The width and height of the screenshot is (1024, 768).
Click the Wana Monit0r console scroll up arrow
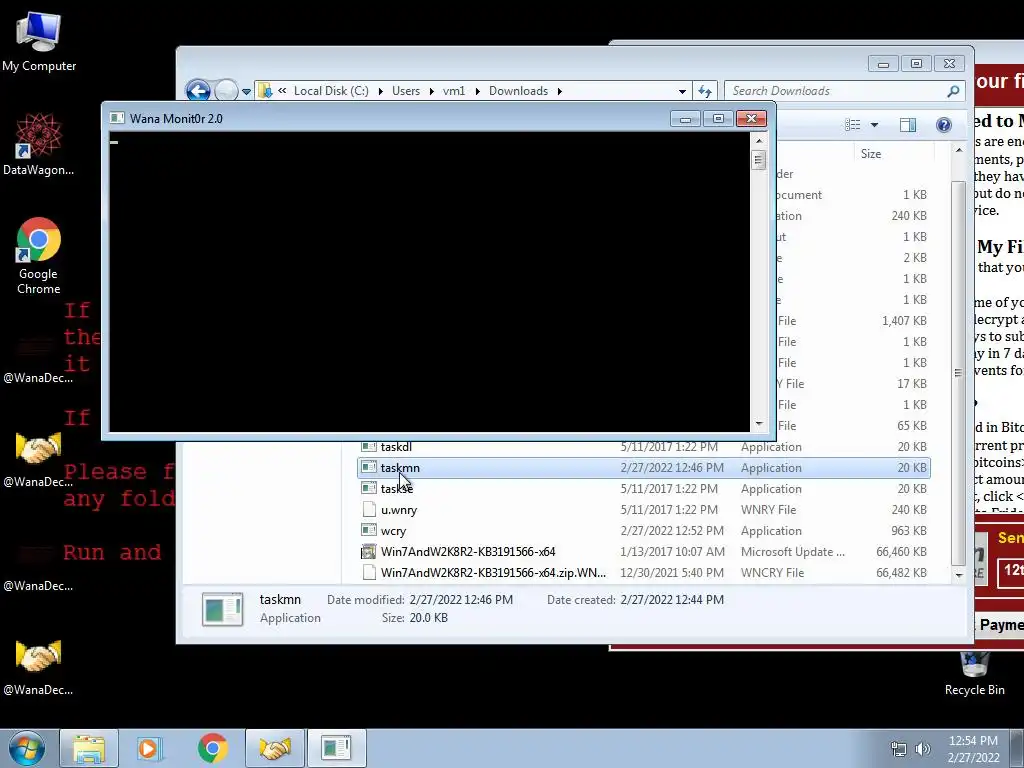click(x=759, y=140)
